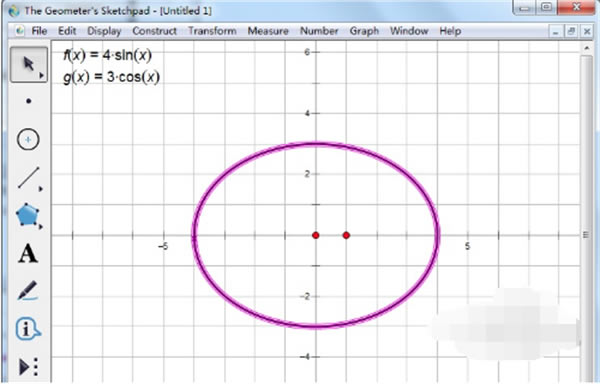Image resolution: width=600 pixels, height=384 pixels.
Task: Open the Construct menu
Action: point(154,31)
